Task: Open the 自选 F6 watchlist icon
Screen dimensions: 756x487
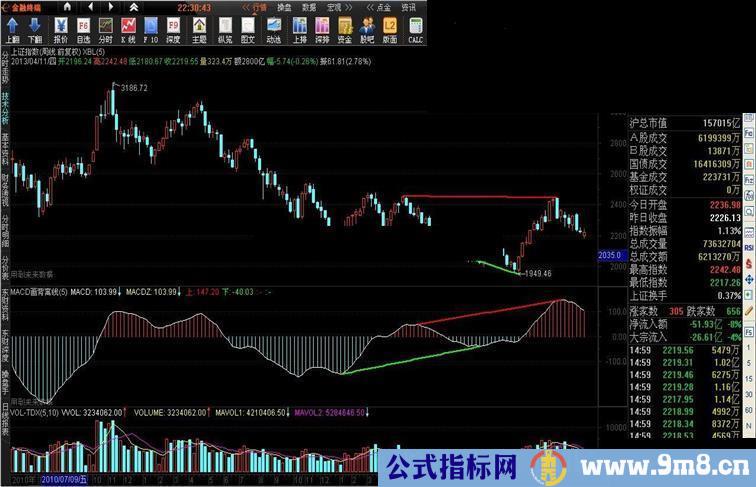Action: [83, 30]
